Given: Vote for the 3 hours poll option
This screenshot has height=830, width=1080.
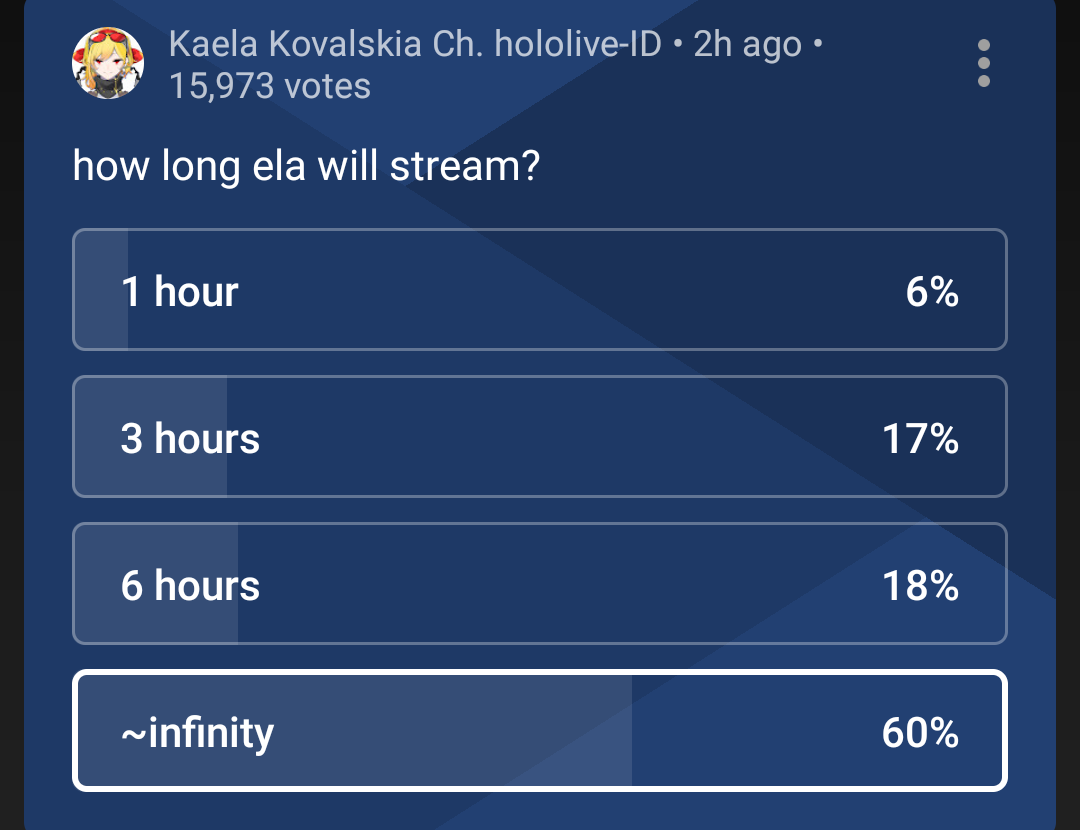Looking at the screenshot, I should (x=539, y=437).
